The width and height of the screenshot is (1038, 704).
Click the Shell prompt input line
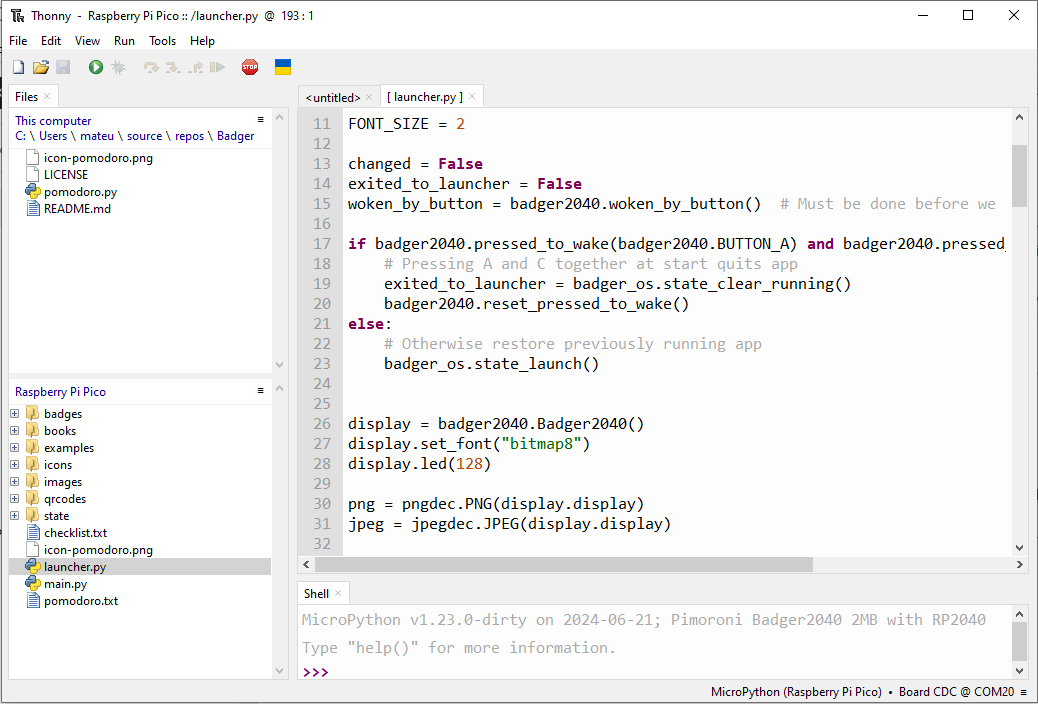655,672
